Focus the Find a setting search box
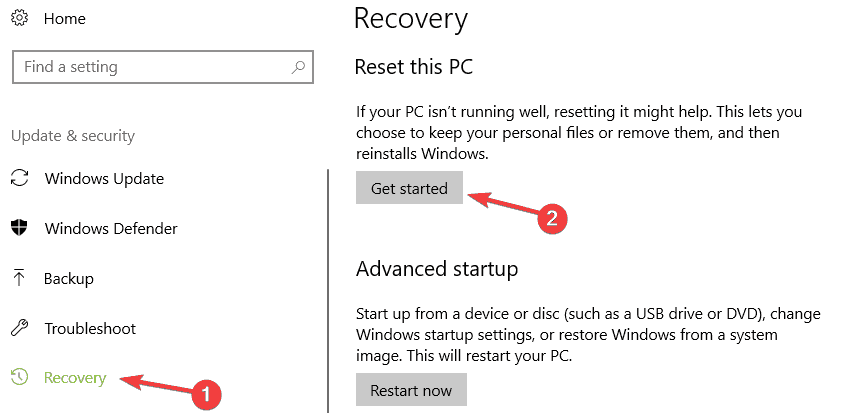The image size is (864, 413). point(163,67)
